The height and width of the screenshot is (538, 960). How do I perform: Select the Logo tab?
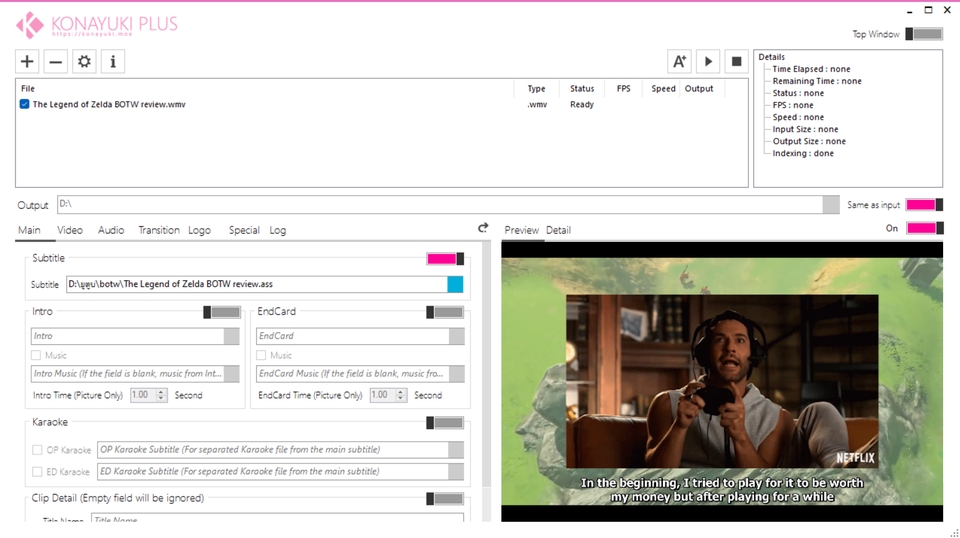click(x=200, y=230)
